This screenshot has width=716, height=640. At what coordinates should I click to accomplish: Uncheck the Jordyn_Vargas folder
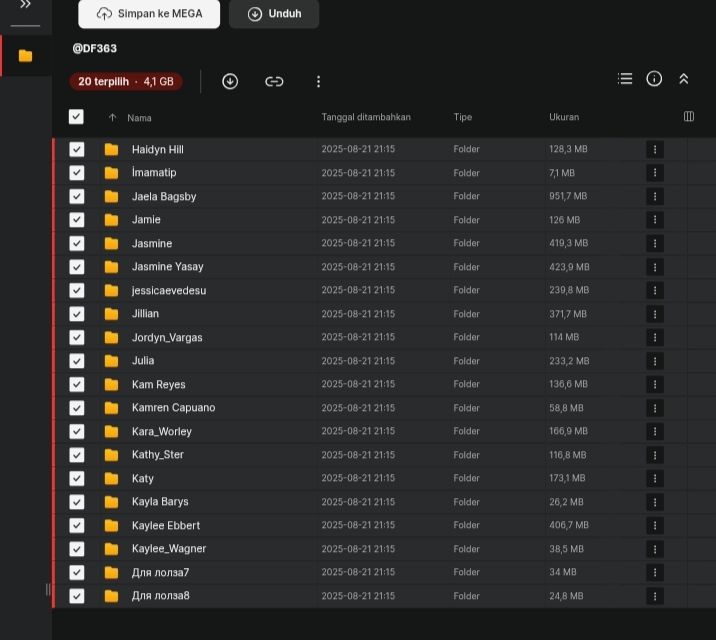77,337
